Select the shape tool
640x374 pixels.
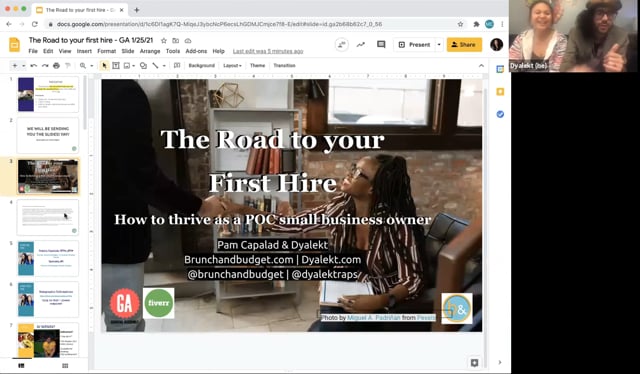143,65
